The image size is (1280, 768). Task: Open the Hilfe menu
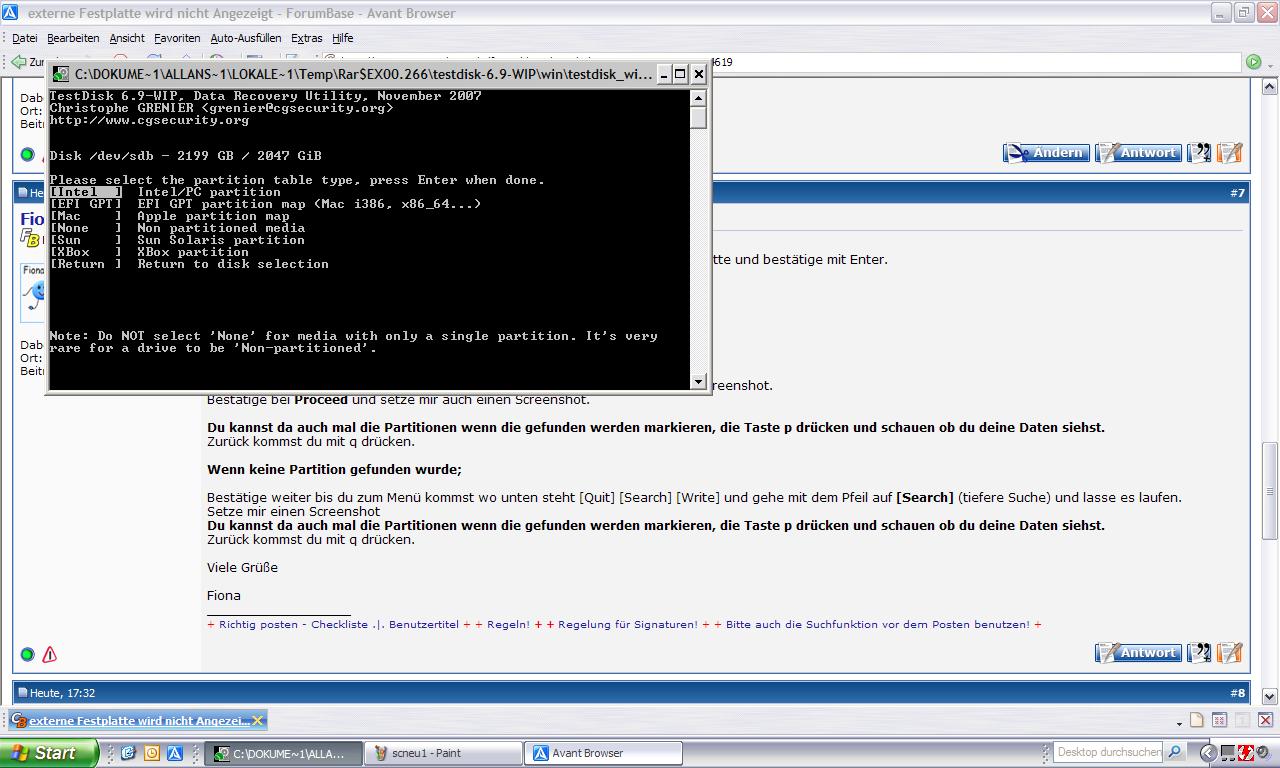342,38
